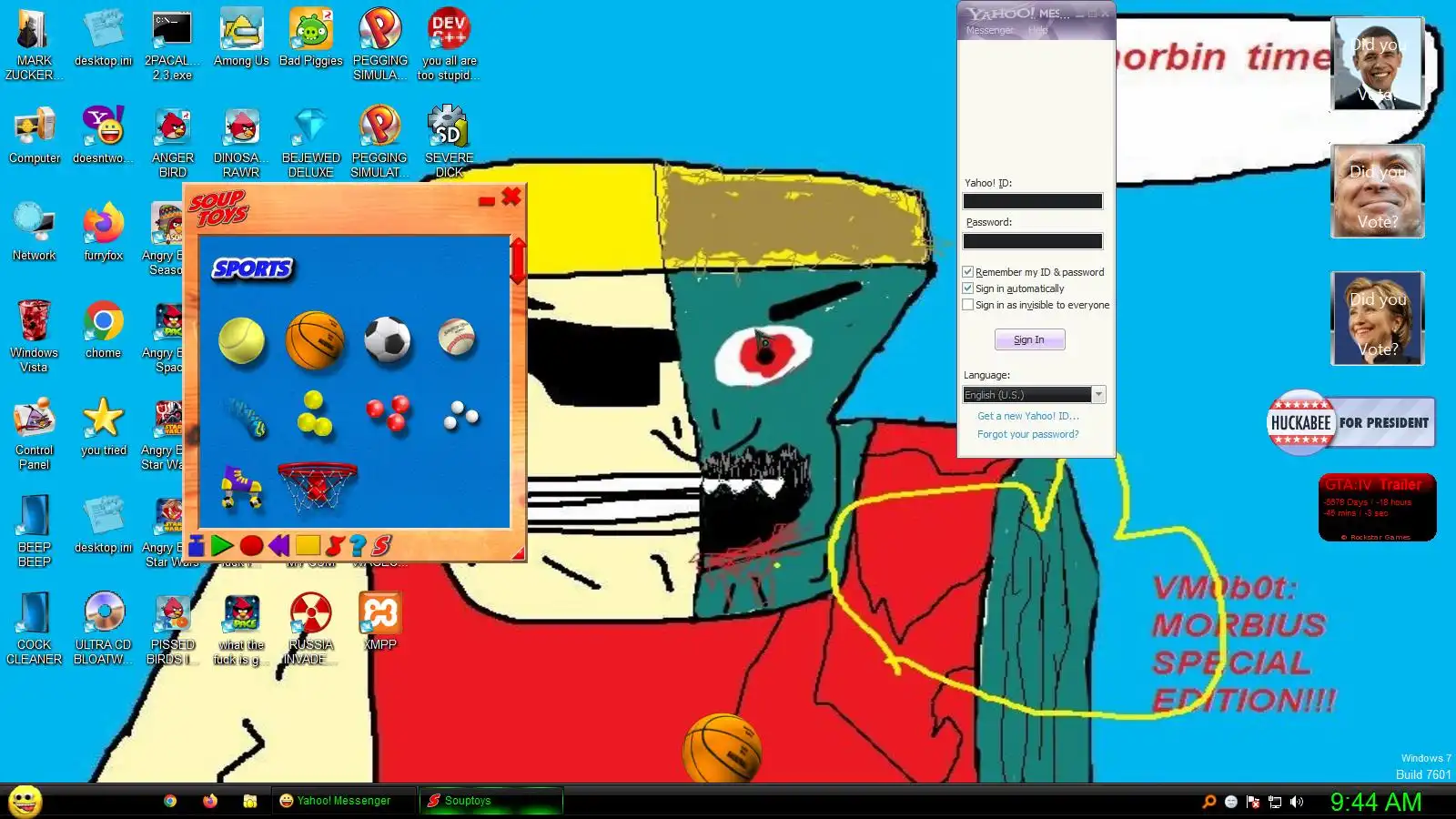Click the Obama Did you Vote gadget

coord(1377,64)
